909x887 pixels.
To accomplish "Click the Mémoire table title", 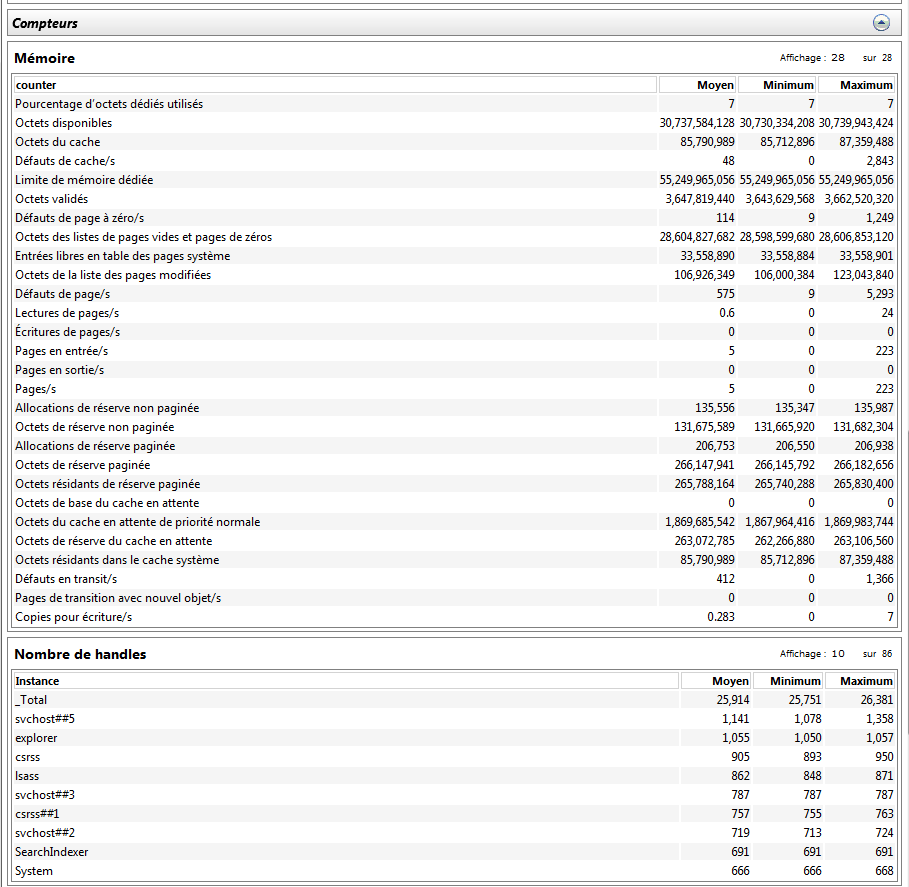I will point(45,58).
